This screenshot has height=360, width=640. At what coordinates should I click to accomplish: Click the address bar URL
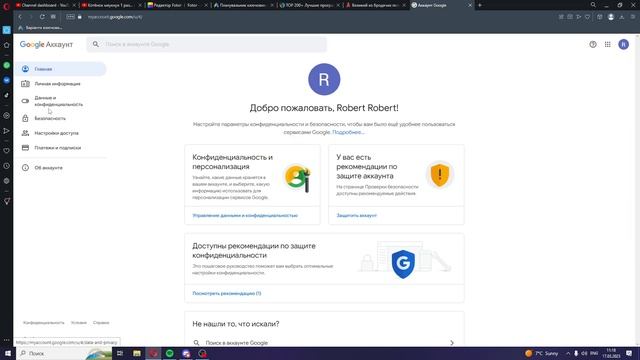[x=115, y=17]
